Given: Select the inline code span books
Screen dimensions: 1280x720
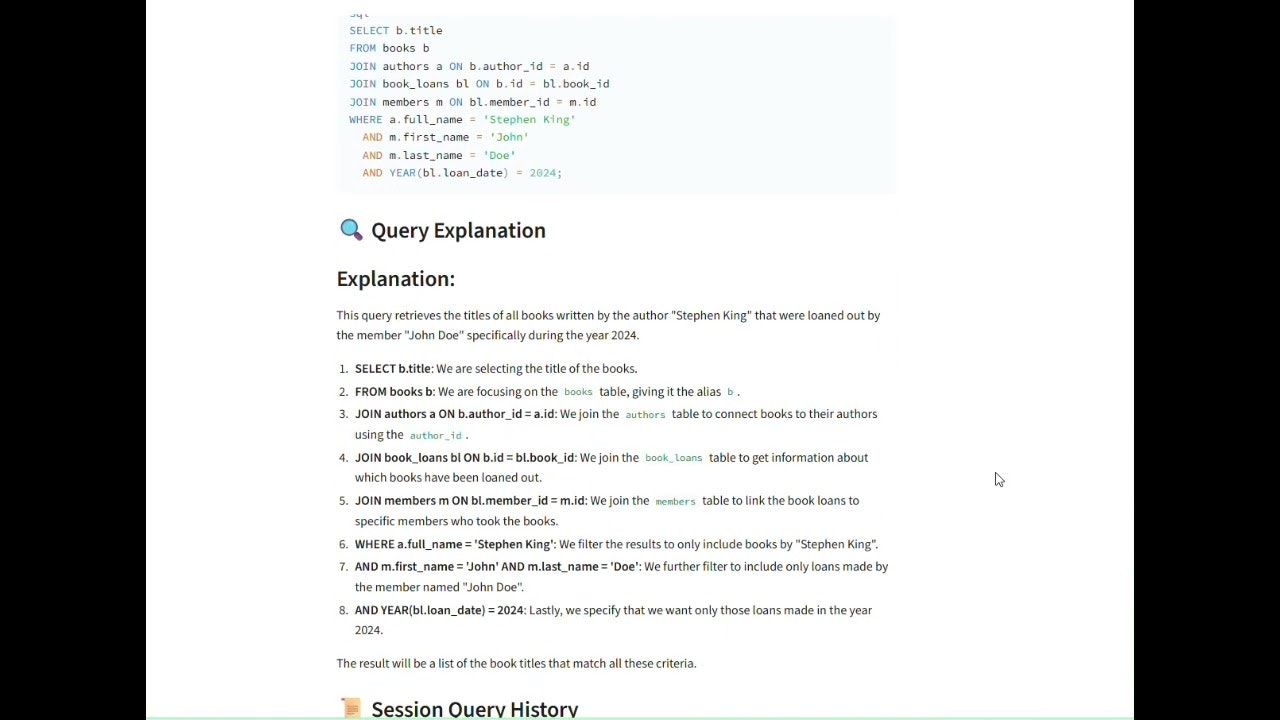Looking at the screenshot, I should pyautogui.click(x=577, y=392).
